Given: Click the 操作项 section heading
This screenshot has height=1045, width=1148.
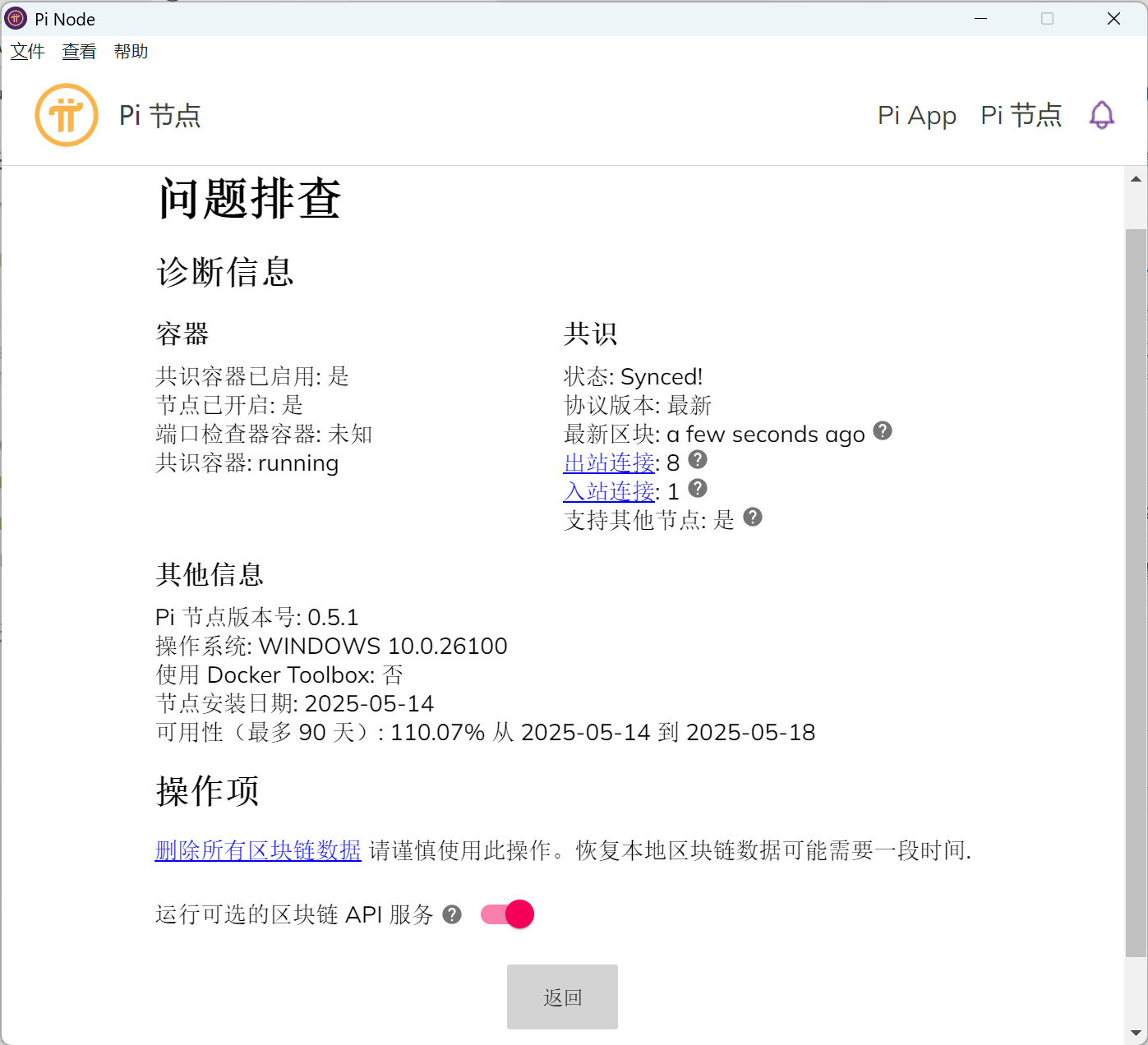Looking at the screenshot, I should coord(208,791).
